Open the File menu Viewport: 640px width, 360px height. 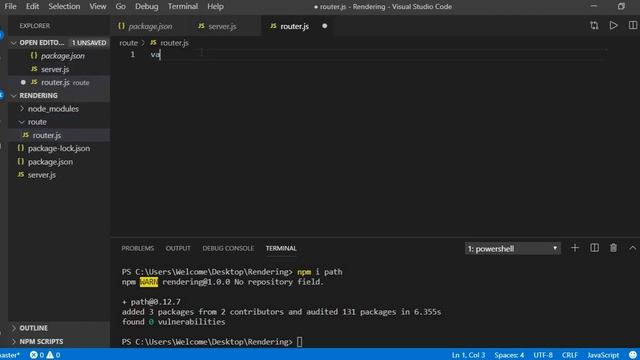click(10, 7)
